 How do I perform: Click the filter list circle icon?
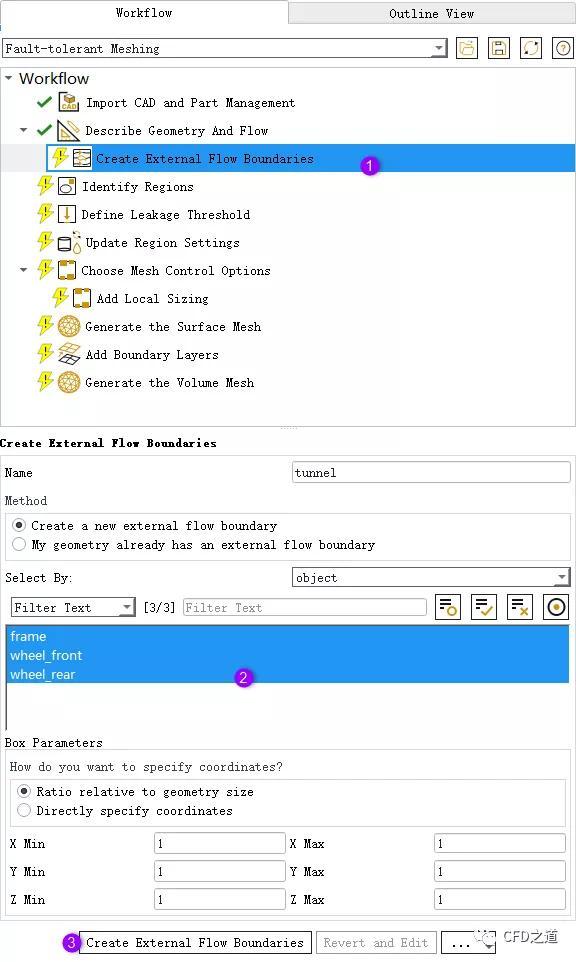click(448, 607)
